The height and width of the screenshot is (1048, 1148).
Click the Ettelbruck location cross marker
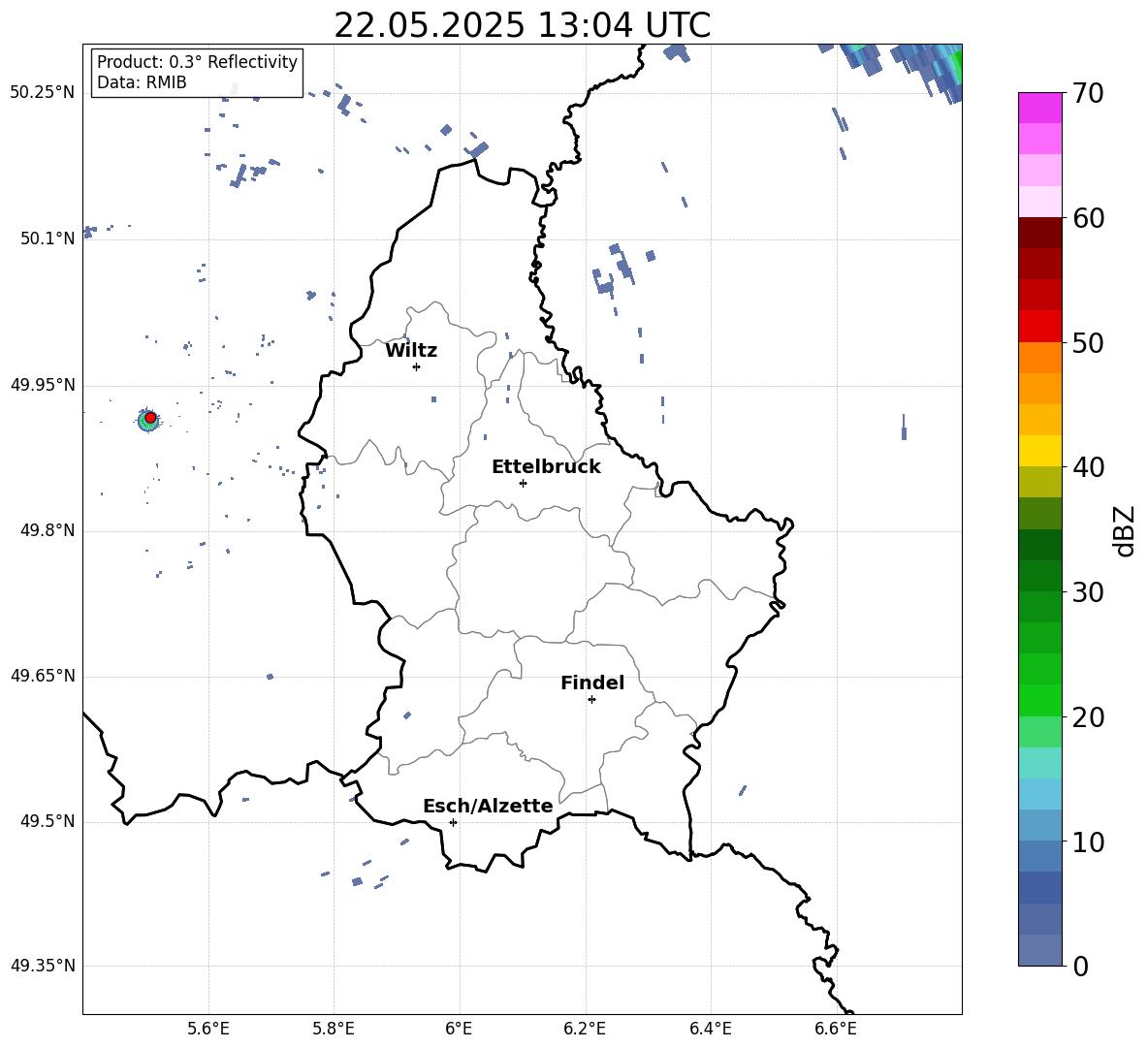523,483
